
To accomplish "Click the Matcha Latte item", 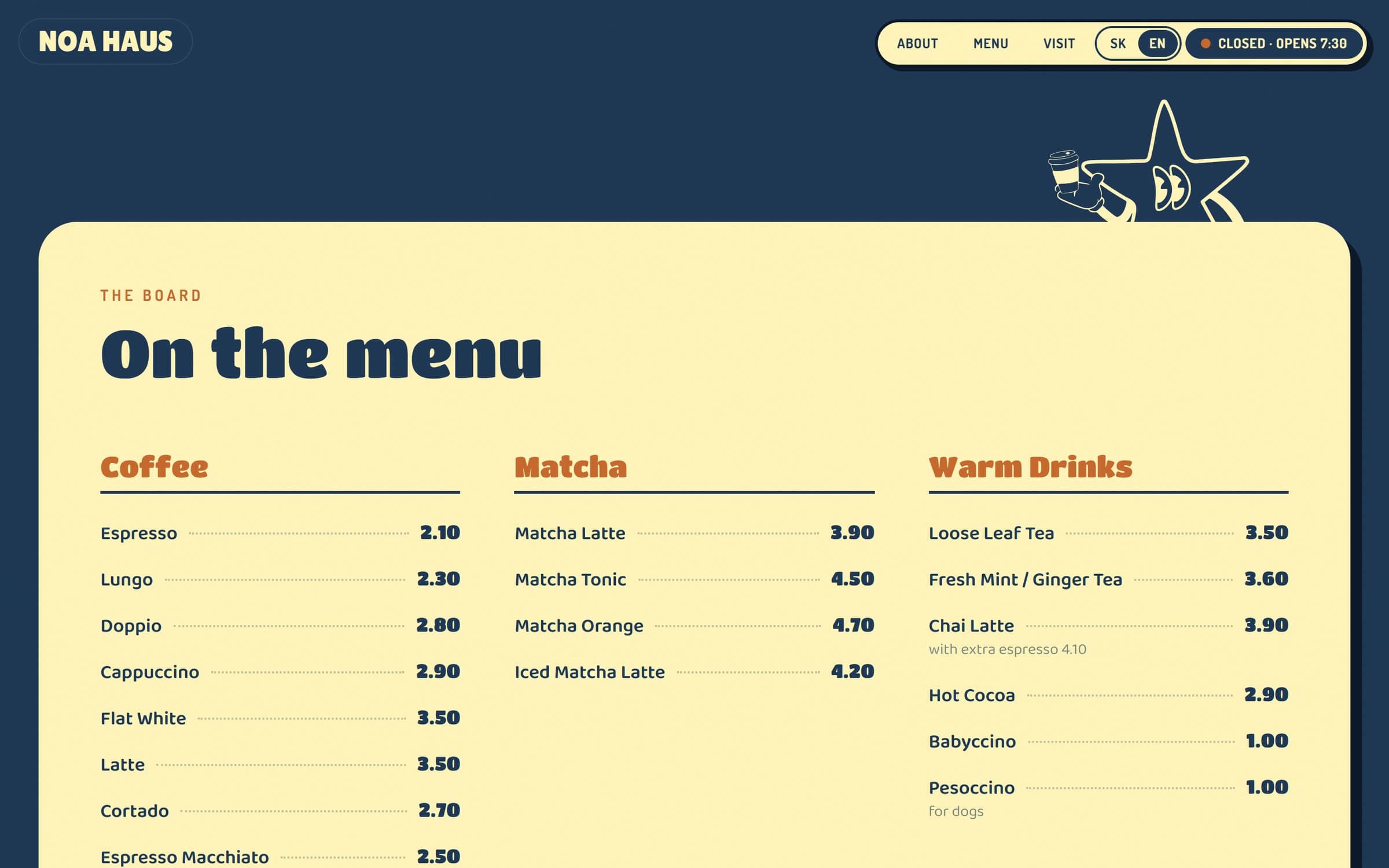I will pos(694,533).
